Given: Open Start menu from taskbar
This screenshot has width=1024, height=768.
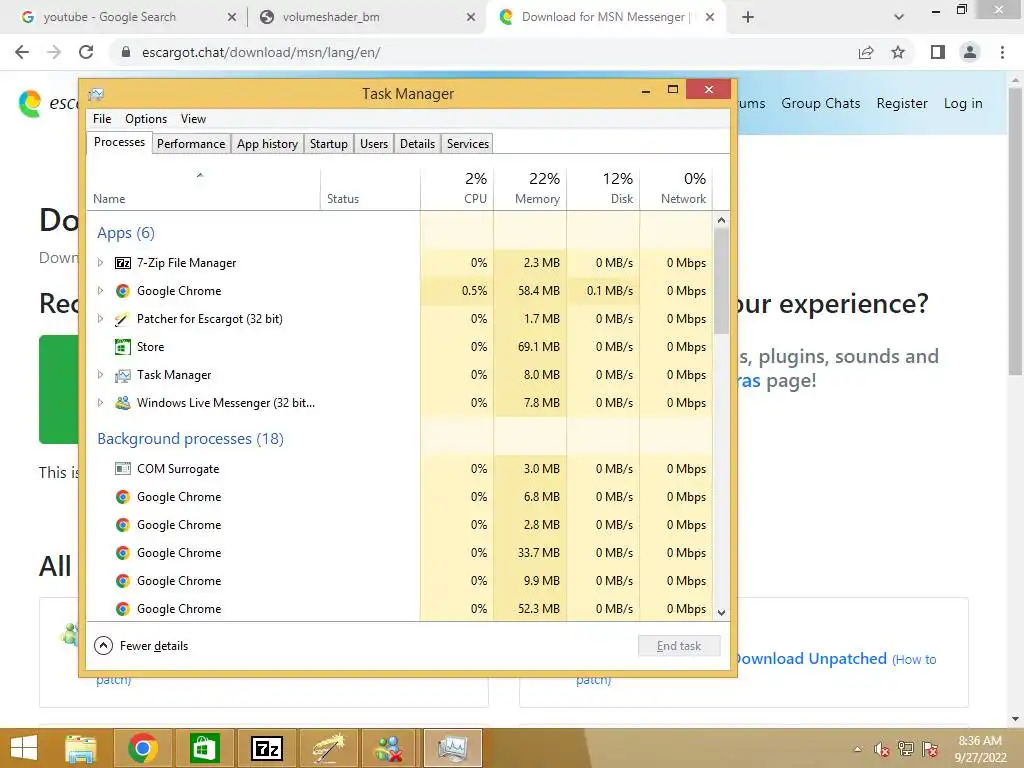Looking at the screenshot, I should coord(25,748).
